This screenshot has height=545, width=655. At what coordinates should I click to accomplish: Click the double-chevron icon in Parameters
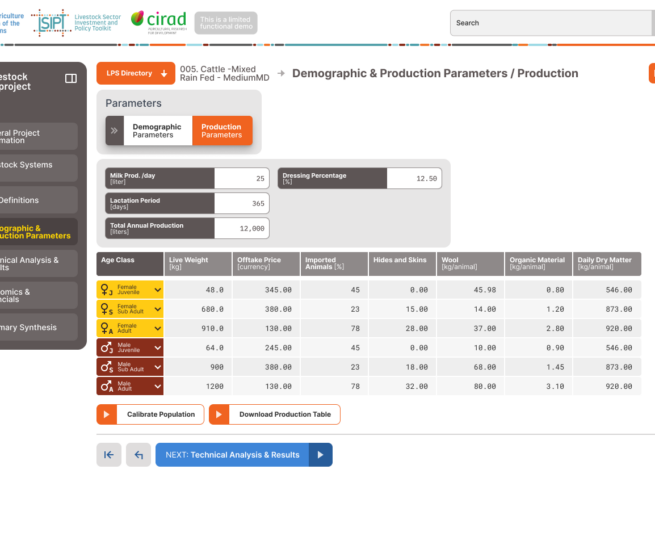[115, 131]
